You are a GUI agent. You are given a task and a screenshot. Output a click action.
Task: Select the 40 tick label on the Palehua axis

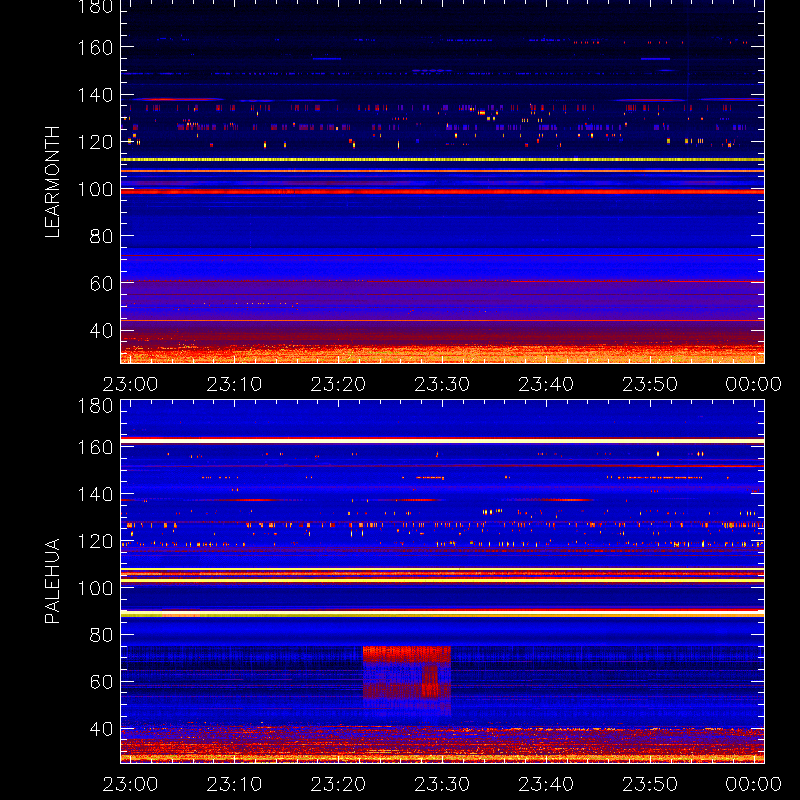tap(101, 729)
